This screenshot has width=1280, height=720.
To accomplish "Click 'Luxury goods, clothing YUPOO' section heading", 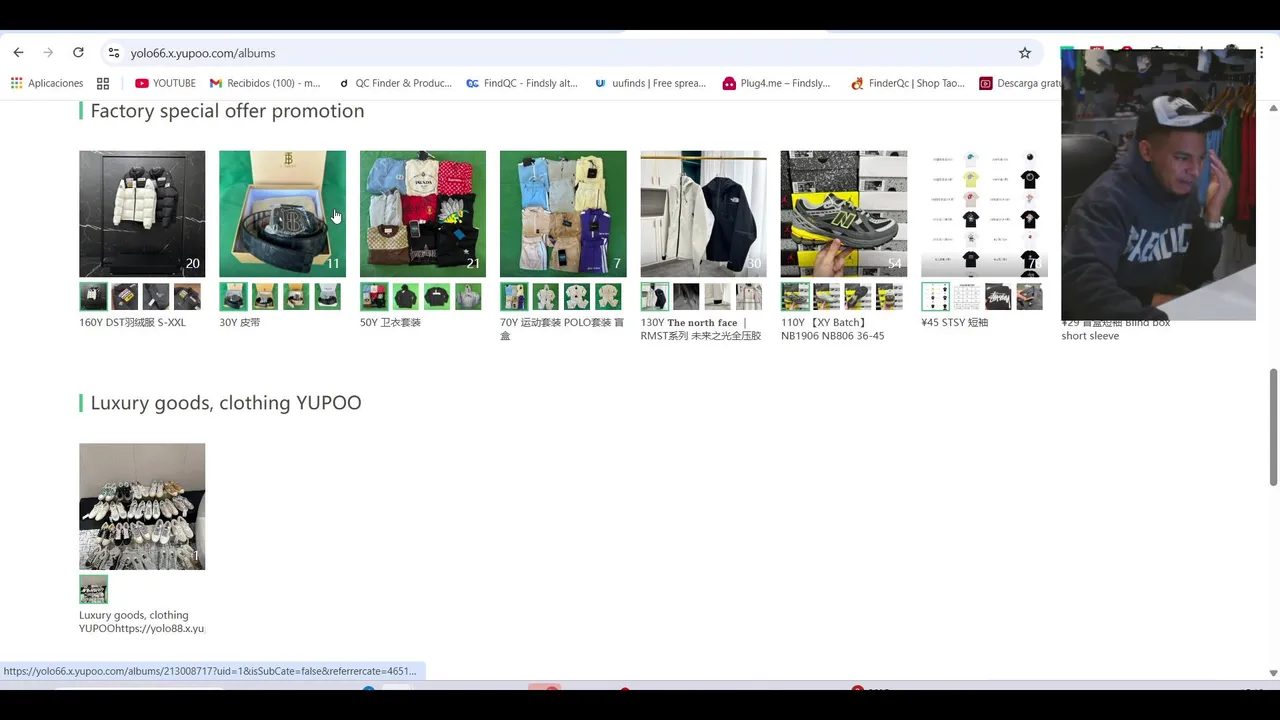I will point(226,403).
